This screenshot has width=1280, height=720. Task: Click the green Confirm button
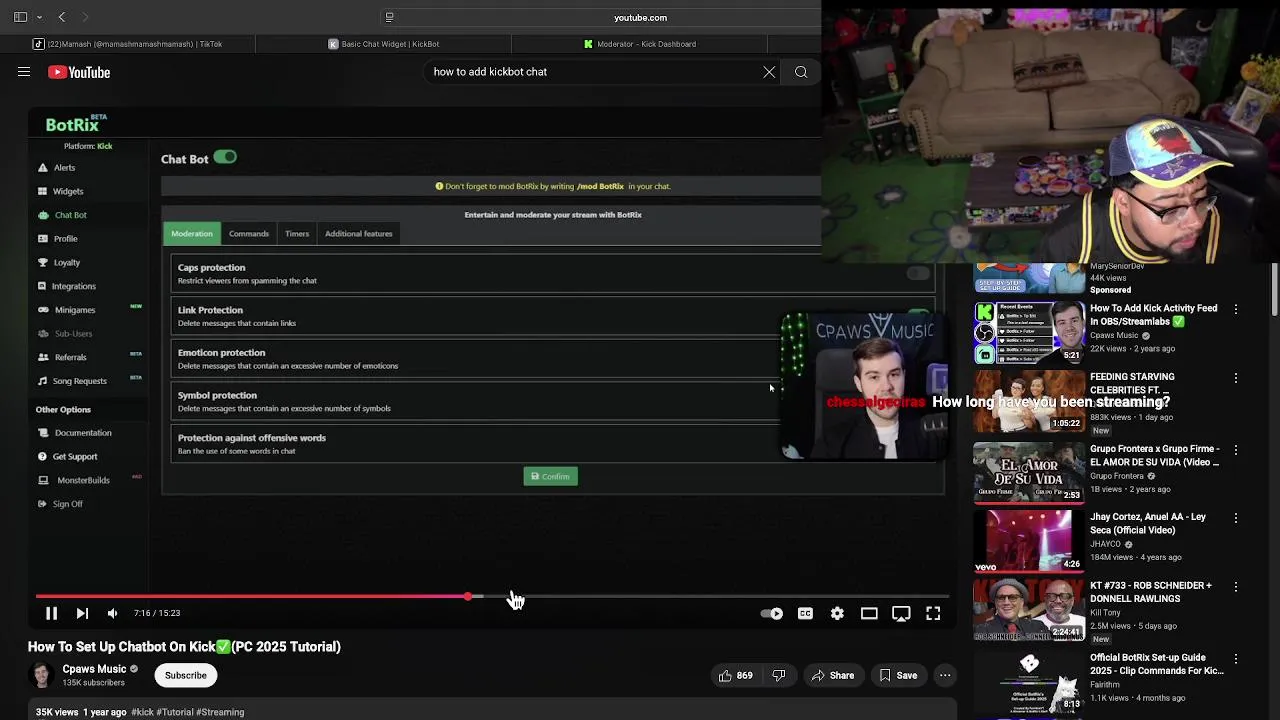pos(550,476)
